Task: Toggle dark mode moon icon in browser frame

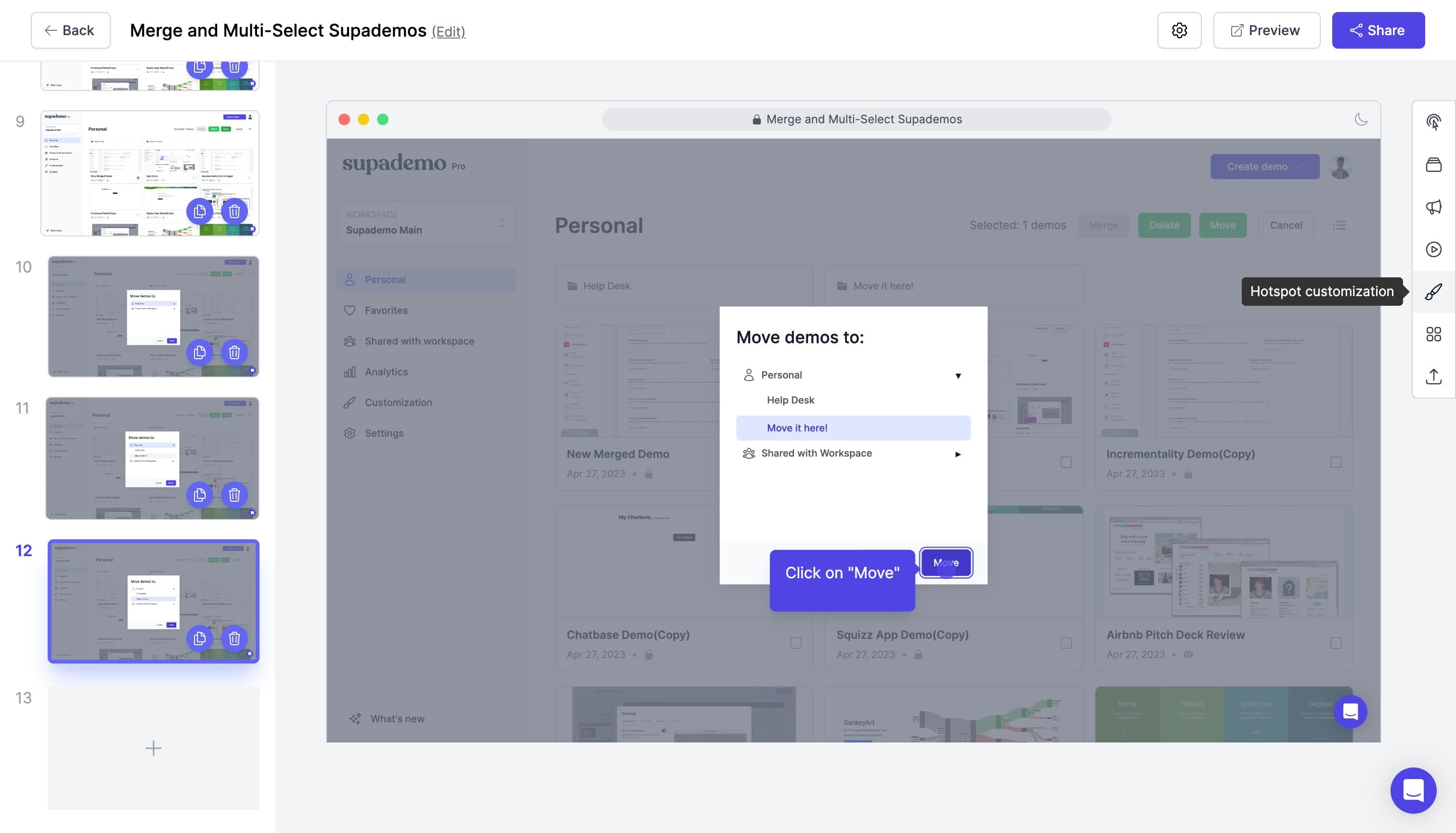Action: 1361,119
